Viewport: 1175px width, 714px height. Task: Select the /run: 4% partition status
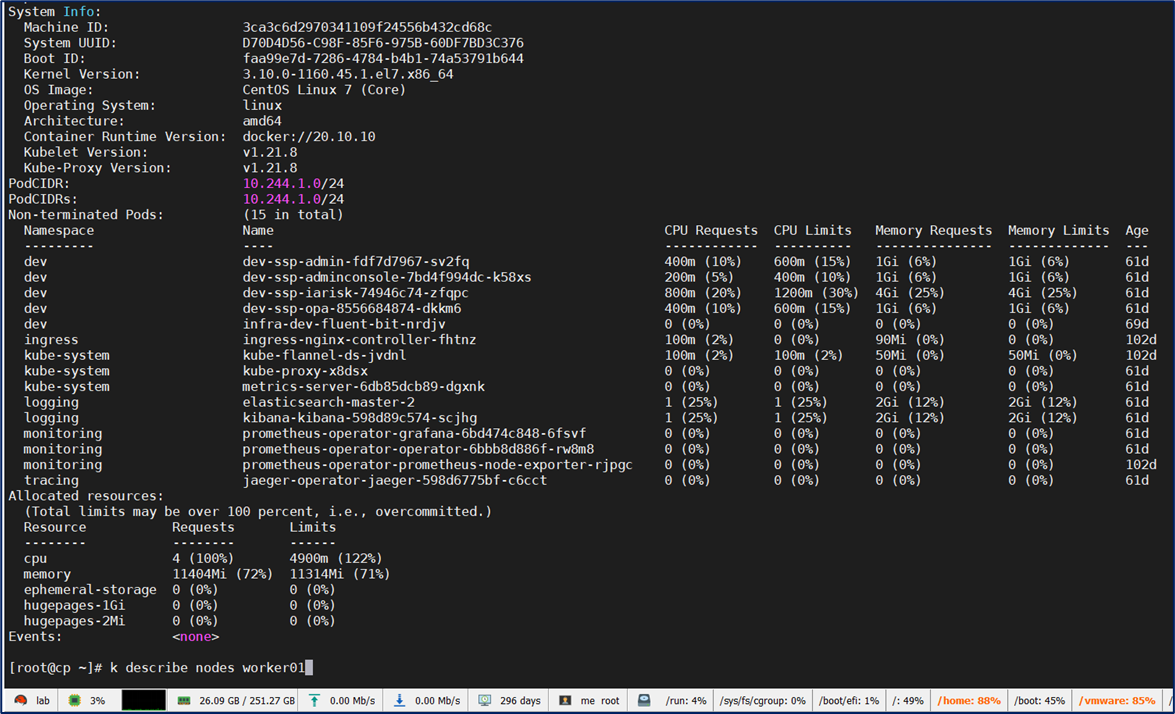[x=685, y=701]
